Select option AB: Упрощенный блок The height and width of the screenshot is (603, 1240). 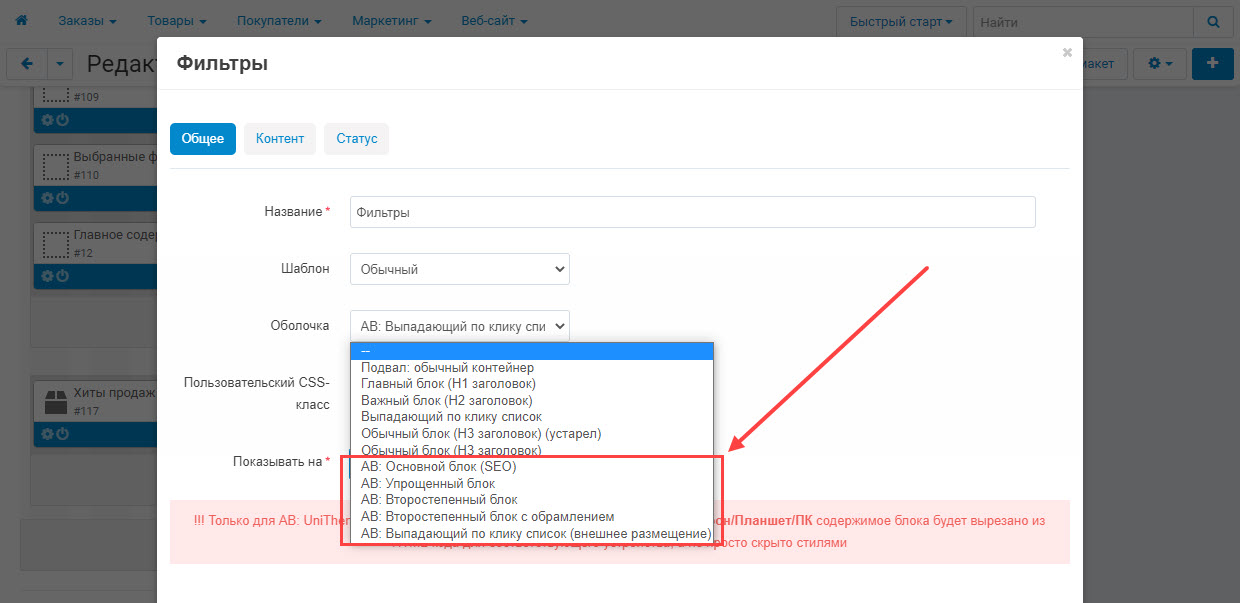click(x=428, y=483)
